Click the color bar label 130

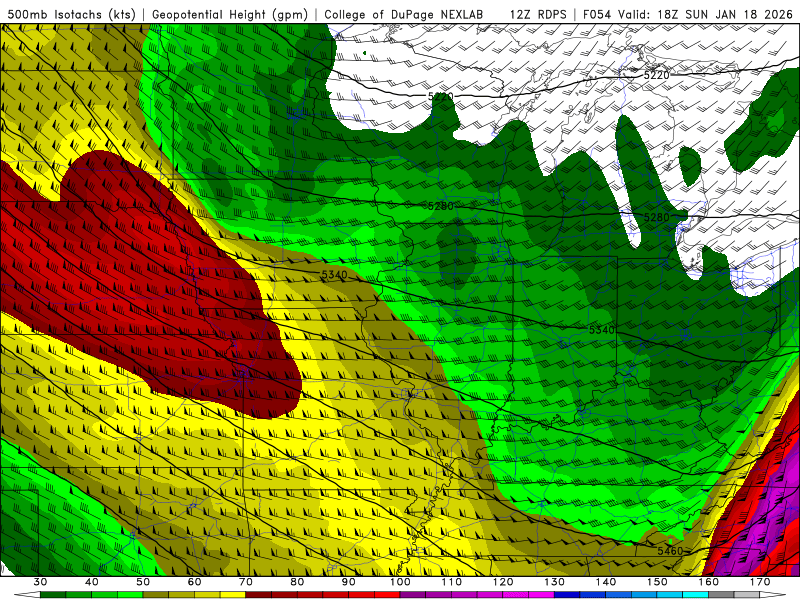(555, 582)
